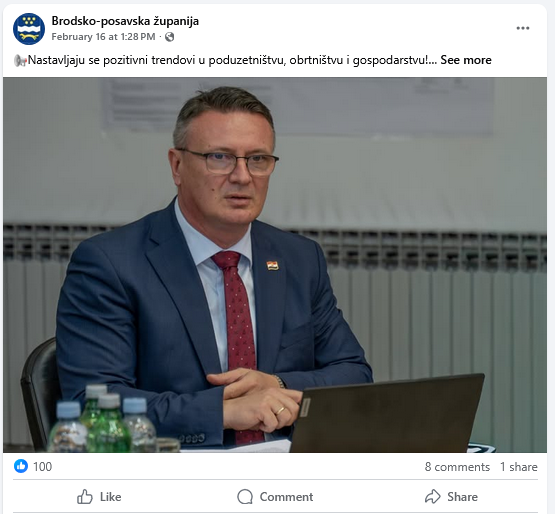Open the Brodsko-posavska županija page name link
This screenshot has height=514, width=555.
click(125, 21)
